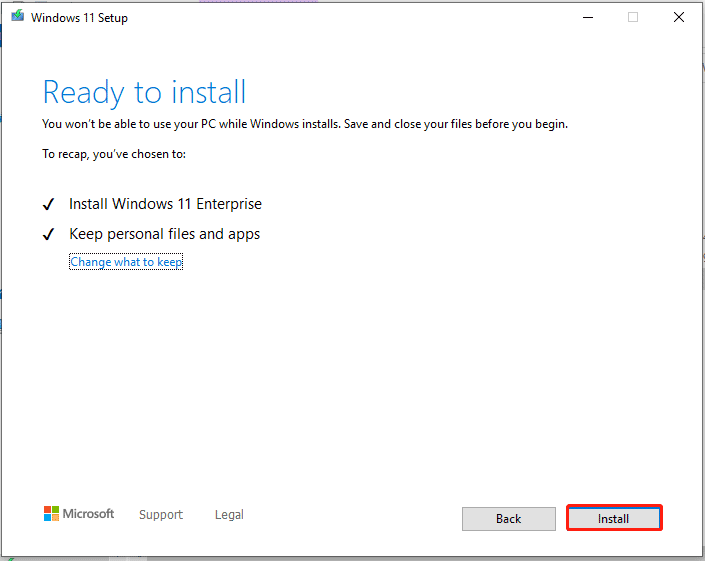This screenshot has height=561, width=705.
Task: Click the checkmark beside Install Windows 11 Enterprise
Action: tap(49, 204)
